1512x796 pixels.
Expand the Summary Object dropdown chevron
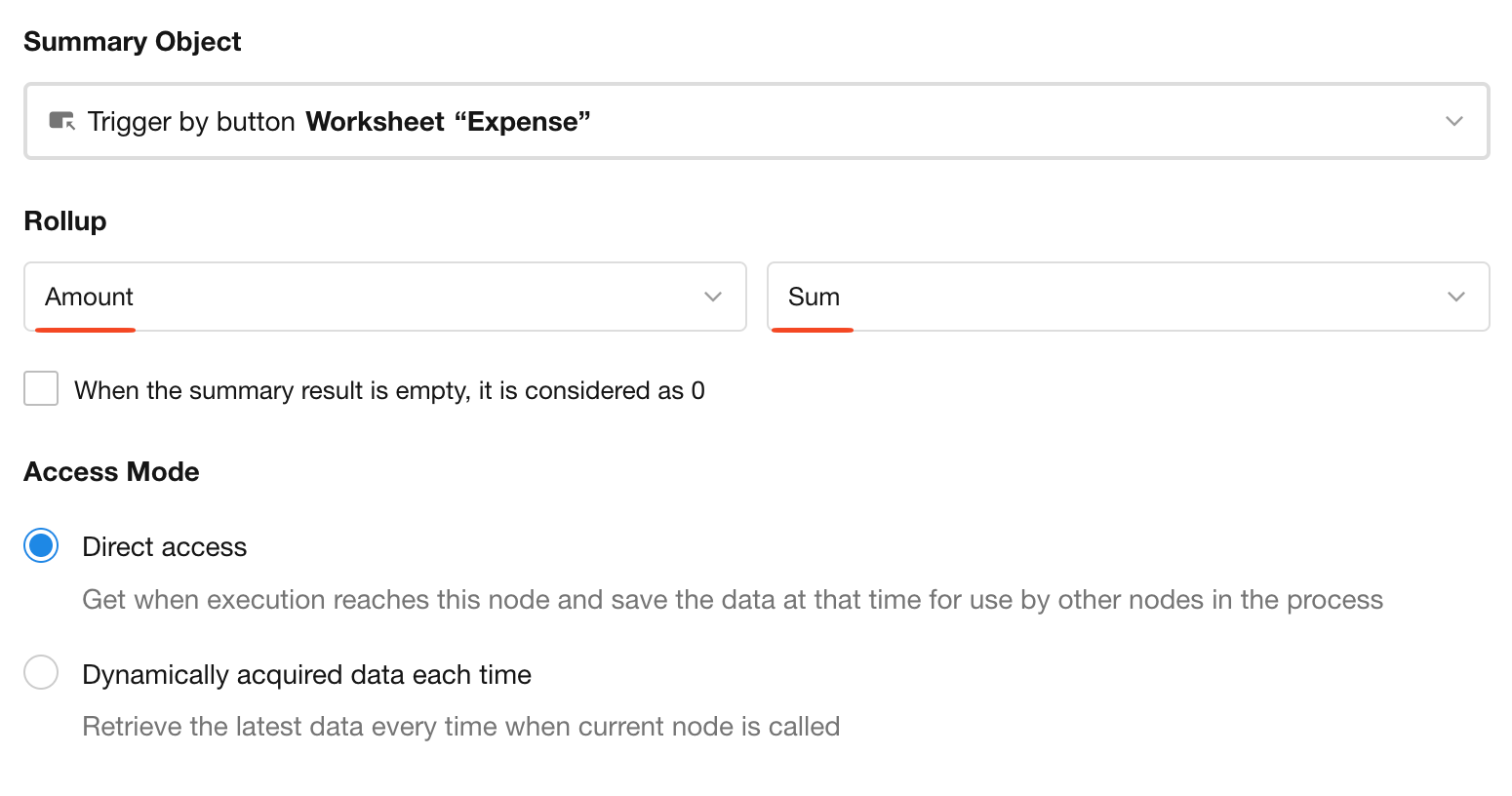[1453, 121]
